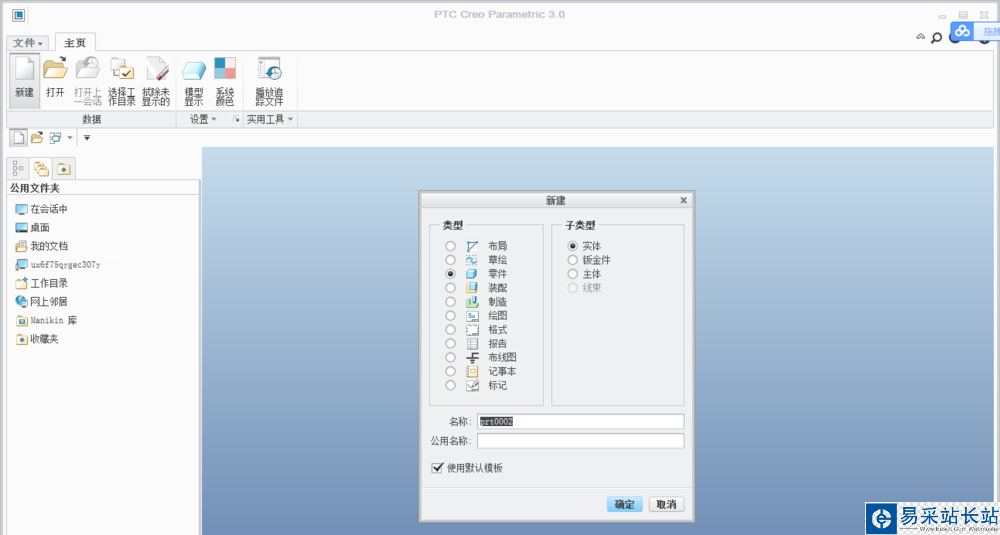This screenshot has width=1000, height=535.
Task: Switch to 主页 ribbon tab
Action: click(x=75, y=43)
